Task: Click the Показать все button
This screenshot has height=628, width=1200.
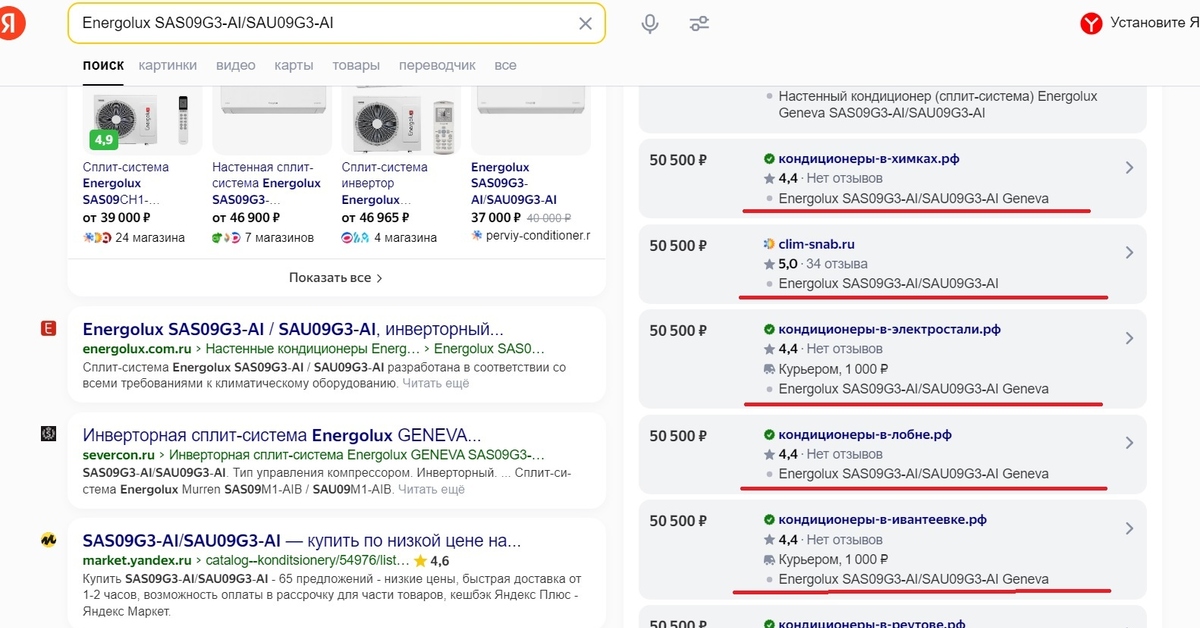Action: point(336,277)
